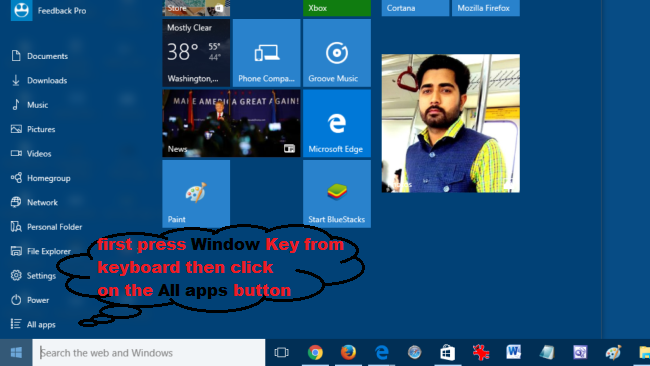Open Firefox from the taskbar

click(x=348, y=353)
